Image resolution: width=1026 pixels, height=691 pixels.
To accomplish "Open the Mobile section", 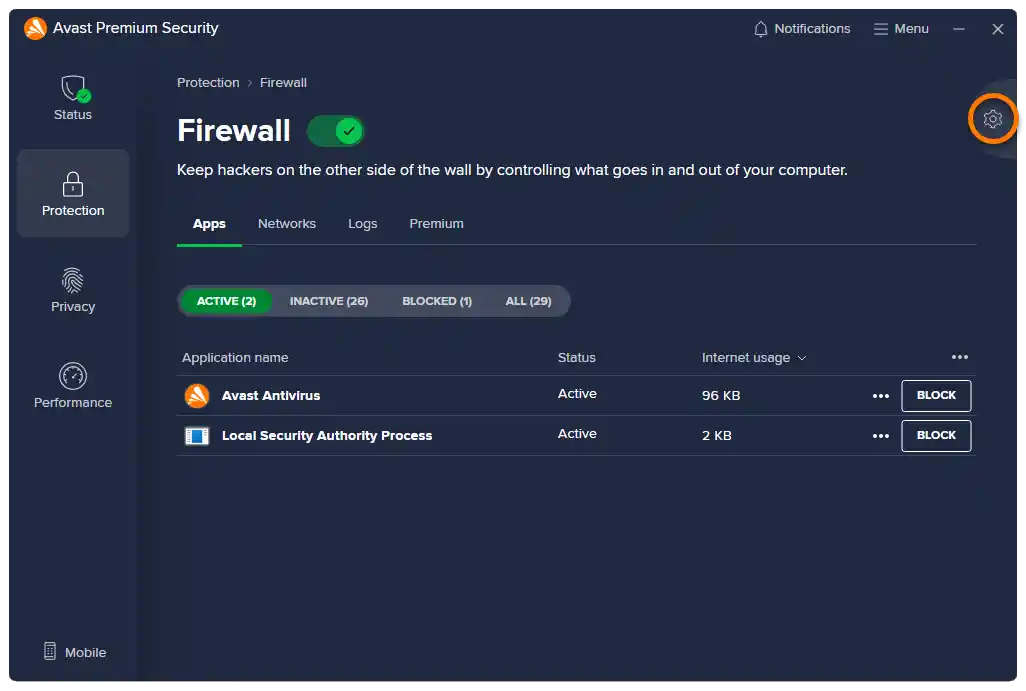I will (75, 652).
